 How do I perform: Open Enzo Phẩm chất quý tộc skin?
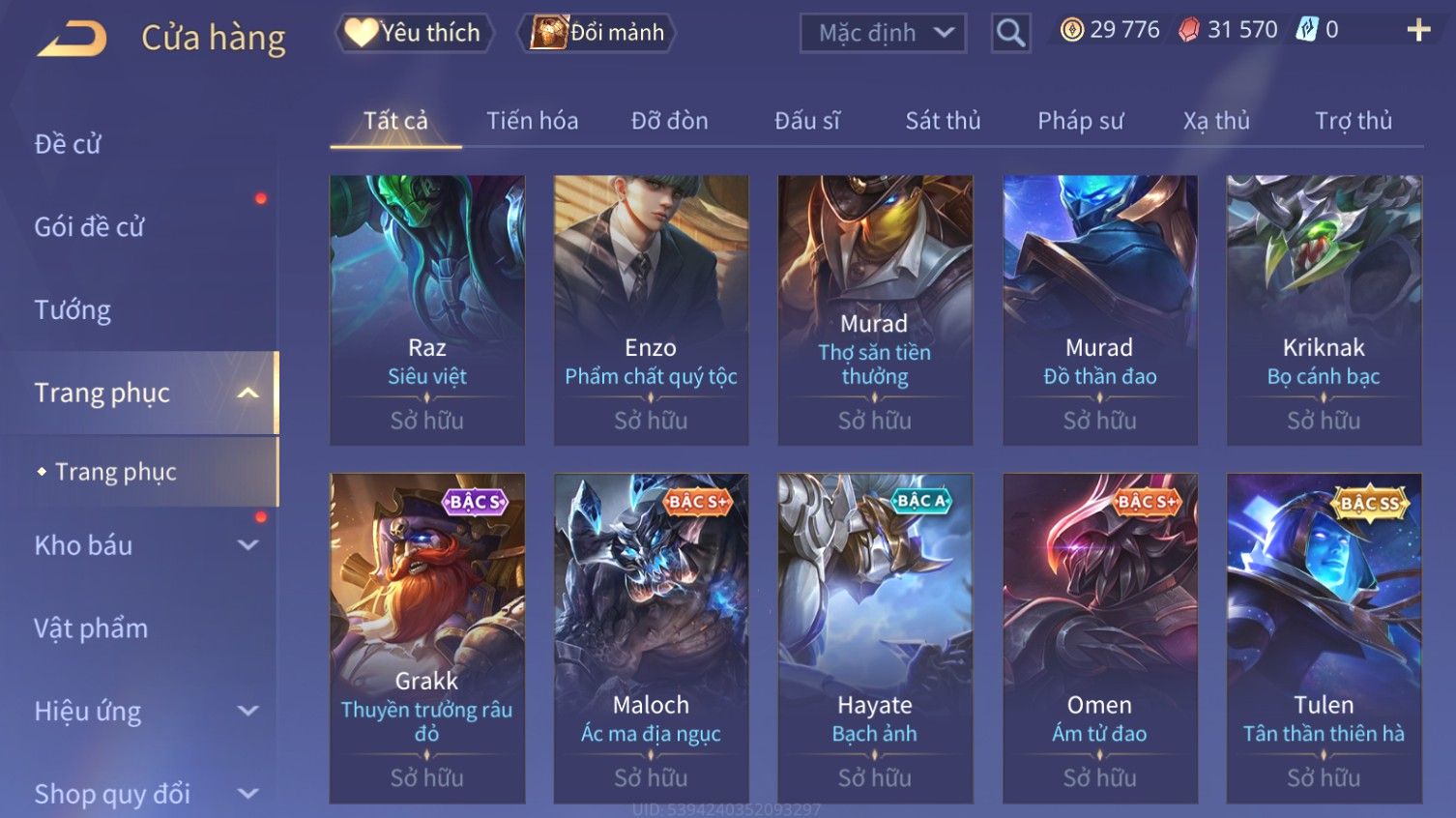(651, 309)
